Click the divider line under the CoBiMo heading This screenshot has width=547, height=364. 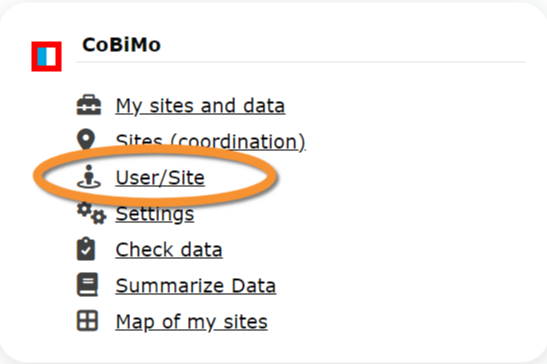300,62
